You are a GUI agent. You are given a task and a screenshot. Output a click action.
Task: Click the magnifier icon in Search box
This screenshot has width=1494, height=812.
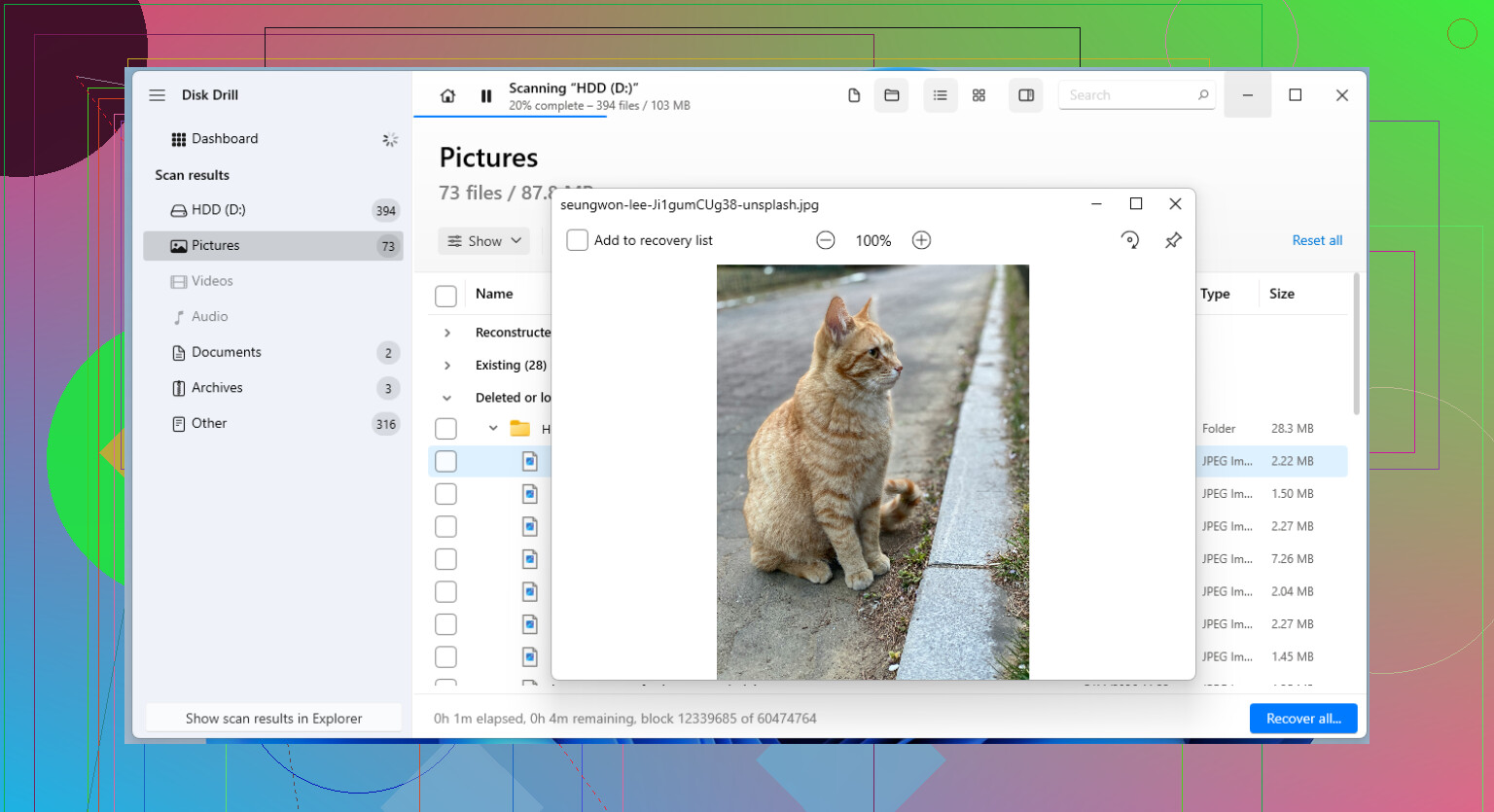click(1203, 94)
